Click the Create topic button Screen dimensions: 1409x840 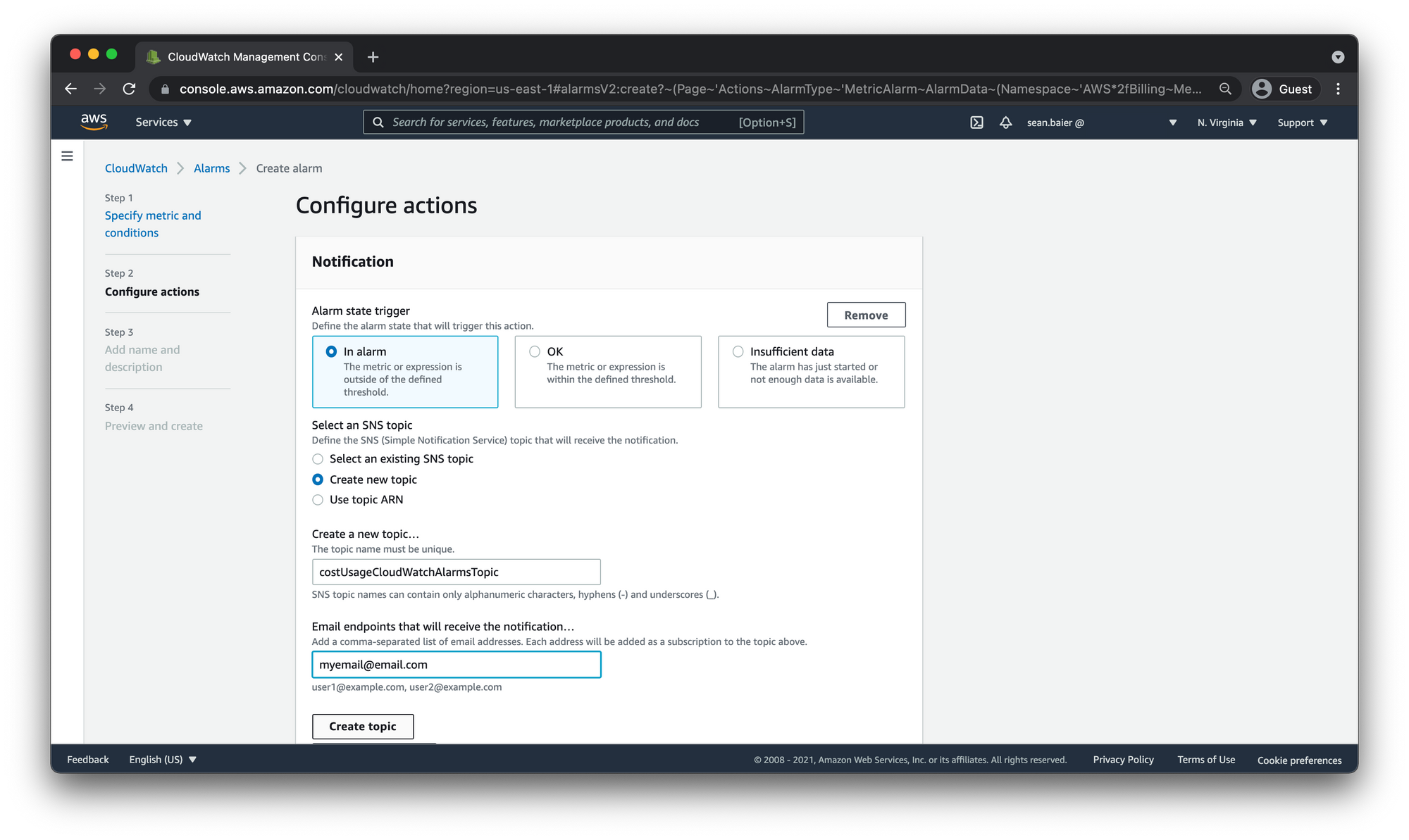pos(362,726)
